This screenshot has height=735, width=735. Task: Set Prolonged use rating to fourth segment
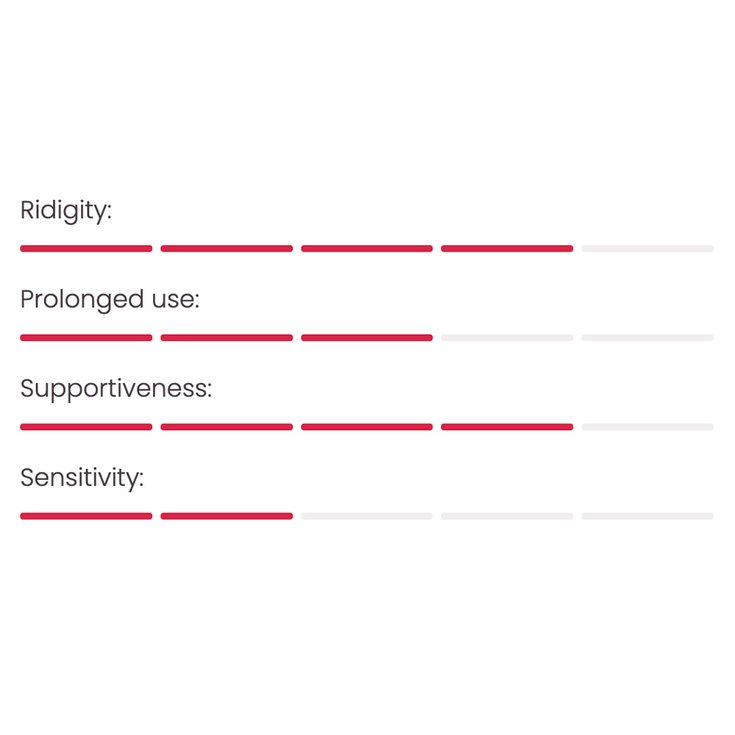tap(507, 338)
